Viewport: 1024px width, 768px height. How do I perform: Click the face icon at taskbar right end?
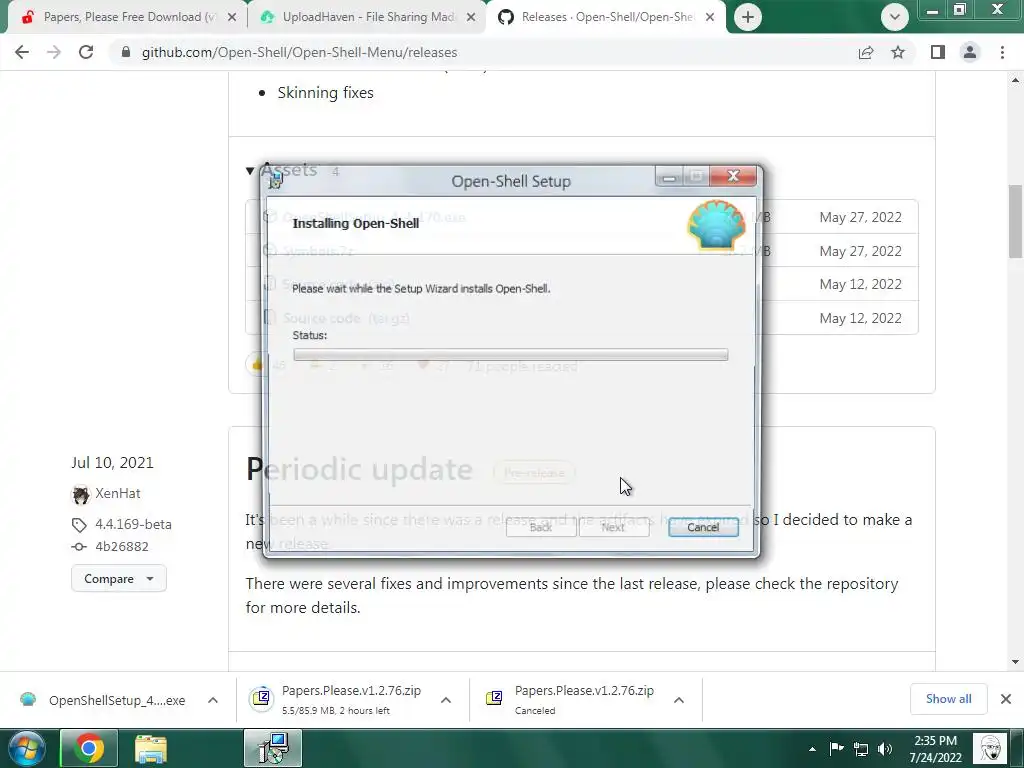click(991, 748)
